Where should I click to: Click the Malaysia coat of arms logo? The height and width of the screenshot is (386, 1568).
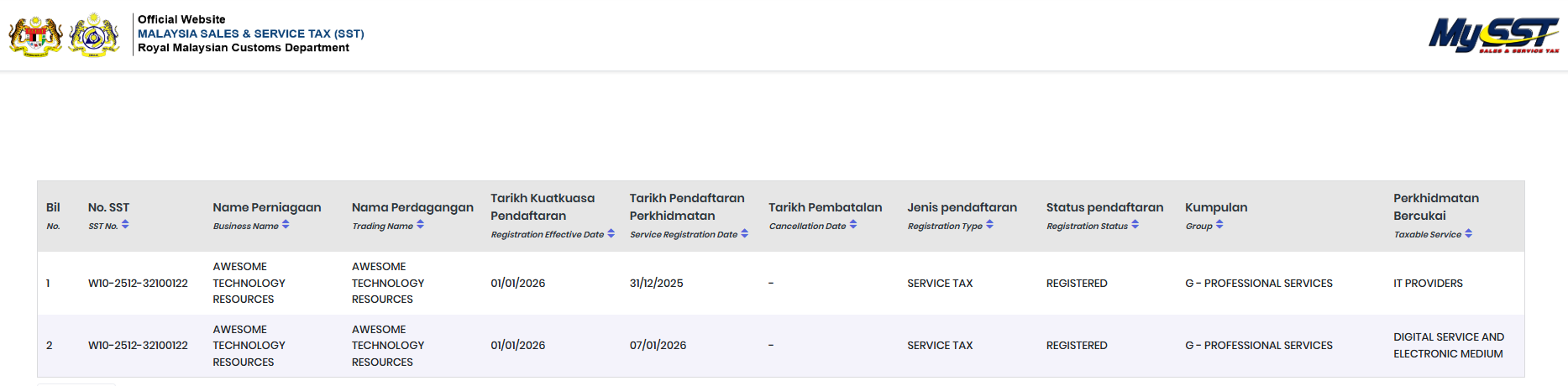click(x=35, y=35)
